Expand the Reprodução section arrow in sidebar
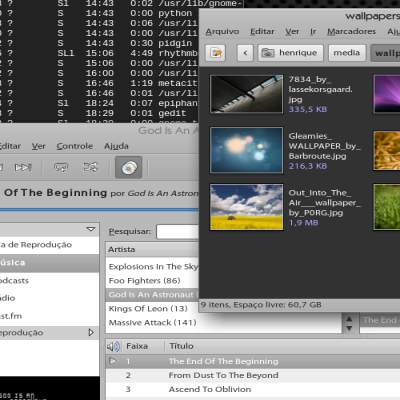The image size is (400, 400). pos(91,332)
